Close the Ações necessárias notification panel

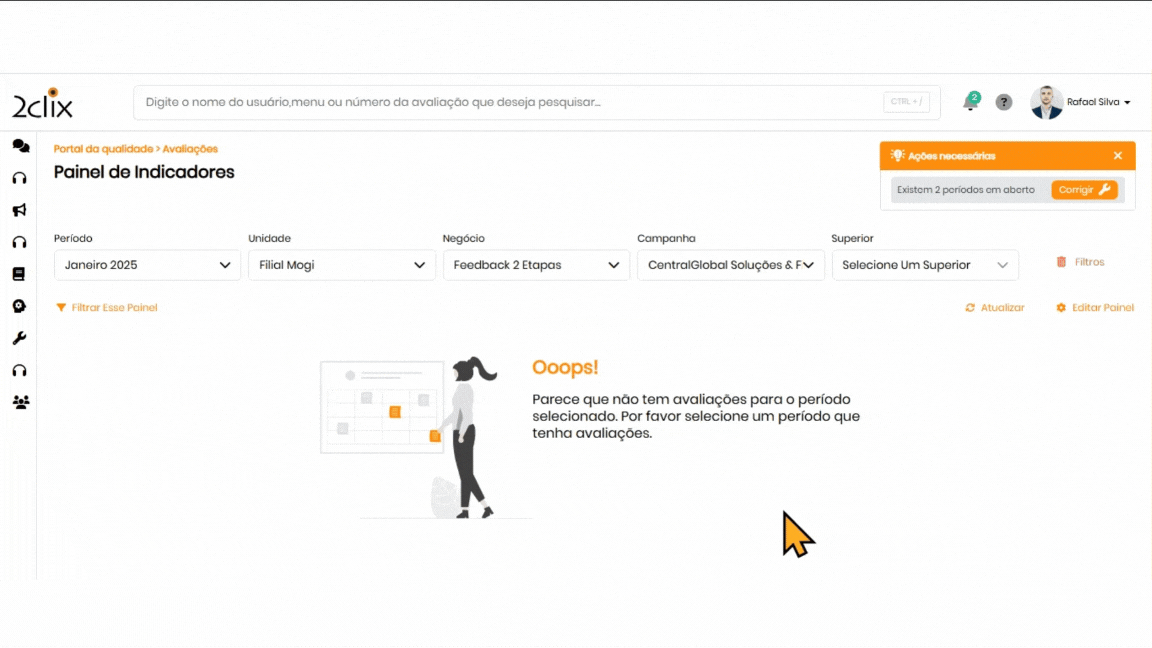[x=1118, y=156]
